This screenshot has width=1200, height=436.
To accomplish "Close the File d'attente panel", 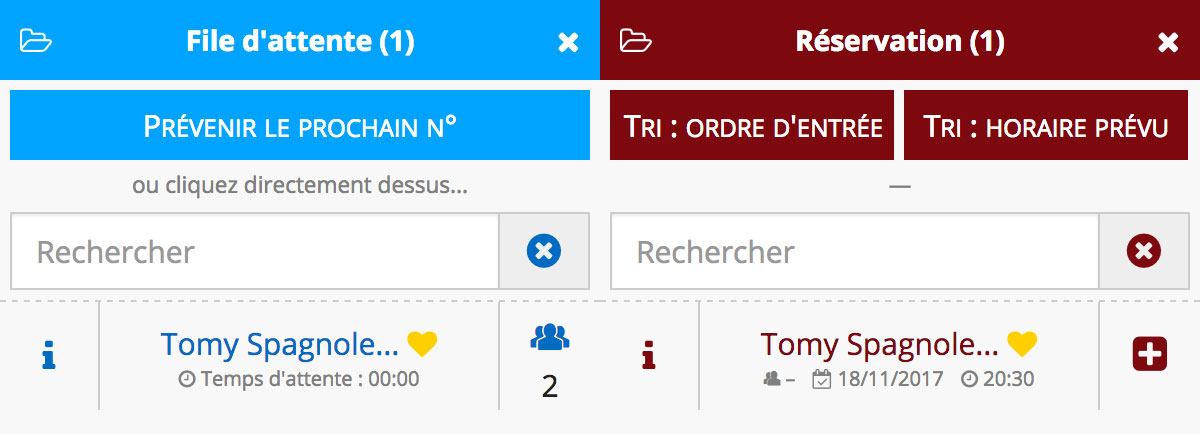I will [x=568, y=42].
